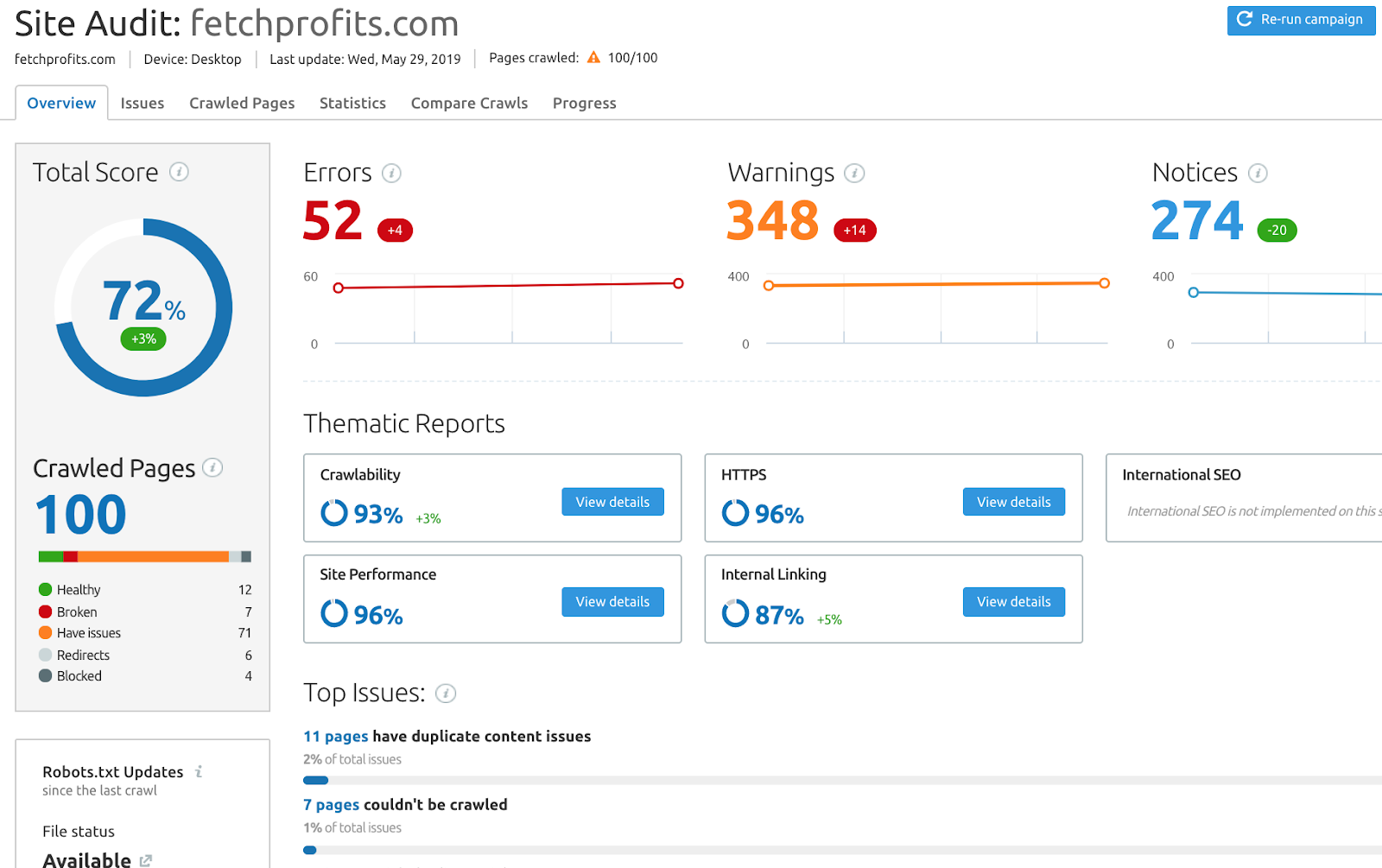Open the Issues tab

click(x=143, y=103)
